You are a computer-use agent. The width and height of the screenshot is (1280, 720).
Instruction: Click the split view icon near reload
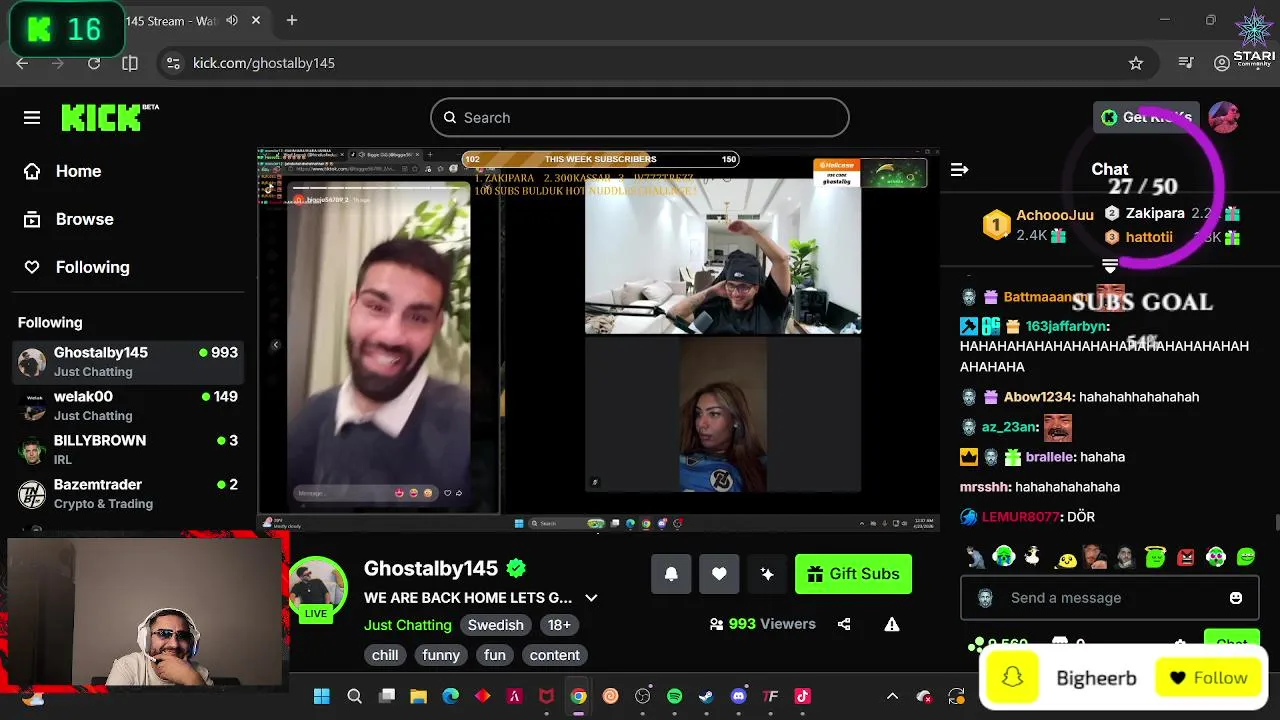(130, 63)
